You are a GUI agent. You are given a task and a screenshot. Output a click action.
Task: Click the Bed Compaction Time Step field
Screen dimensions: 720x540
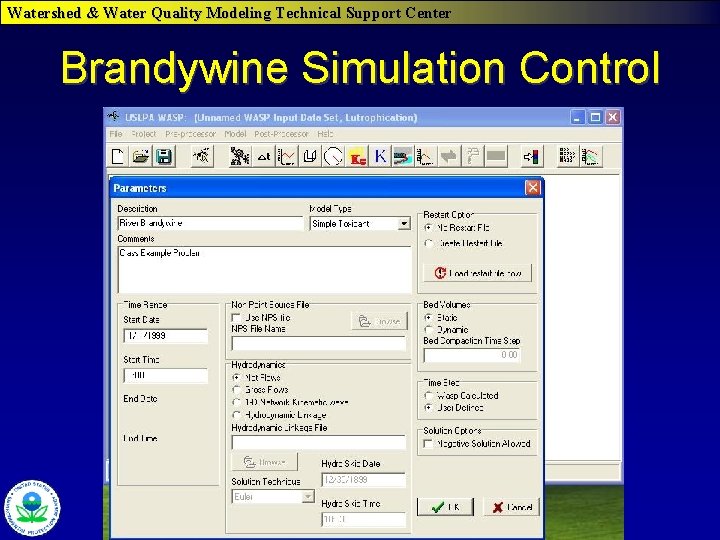point(472,355)
